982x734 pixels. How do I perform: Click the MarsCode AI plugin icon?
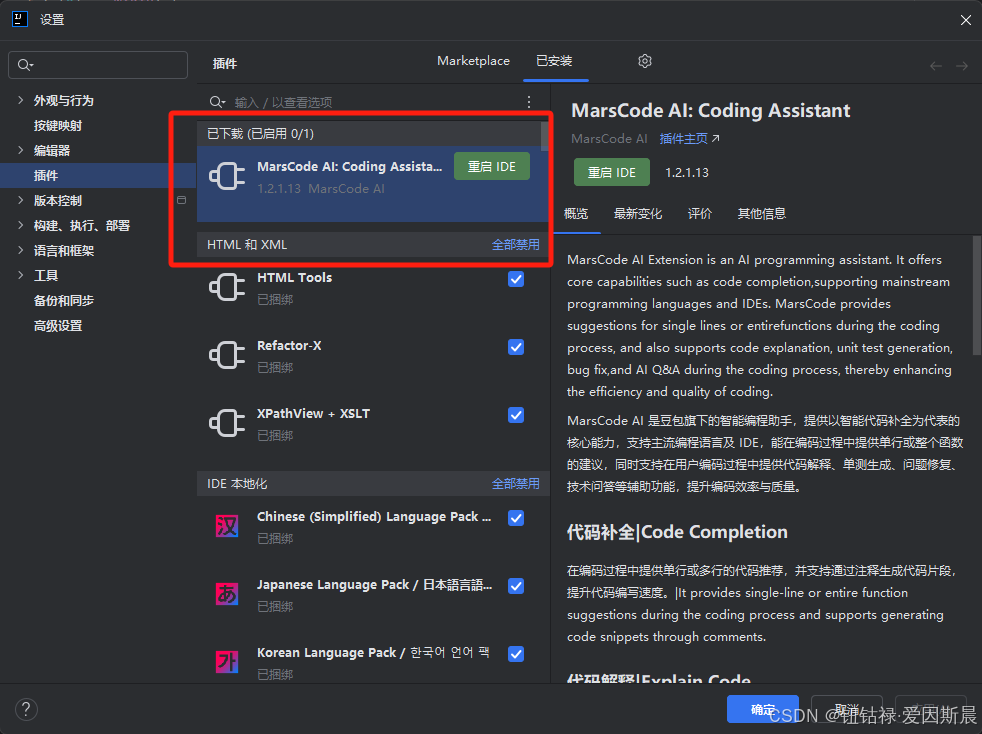pos(227,176)
